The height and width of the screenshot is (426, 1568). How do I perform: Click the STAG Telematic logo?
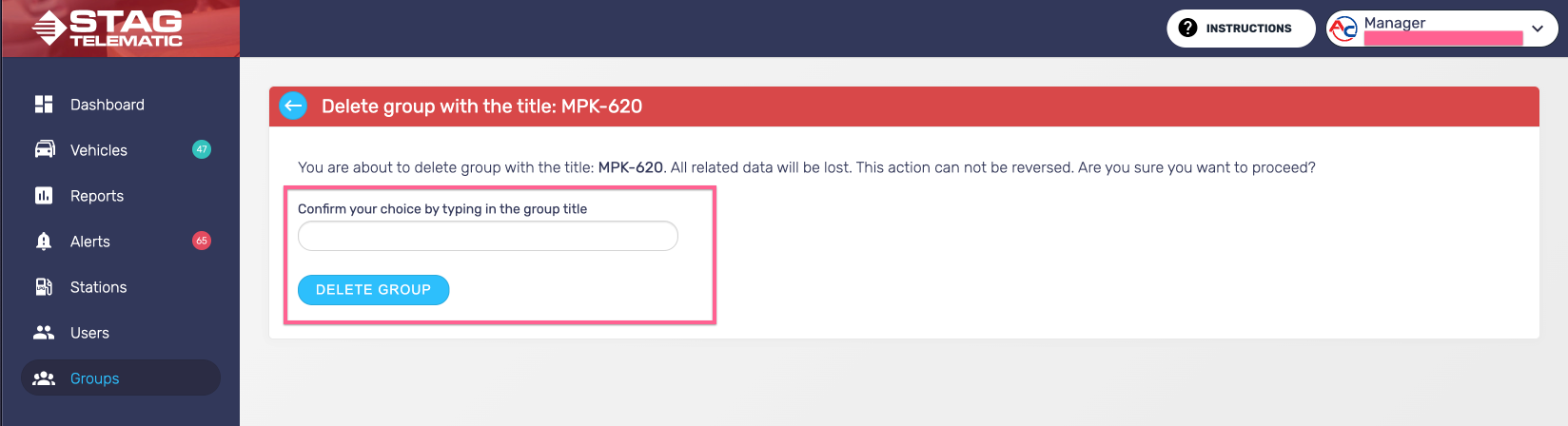click(107, 29)
